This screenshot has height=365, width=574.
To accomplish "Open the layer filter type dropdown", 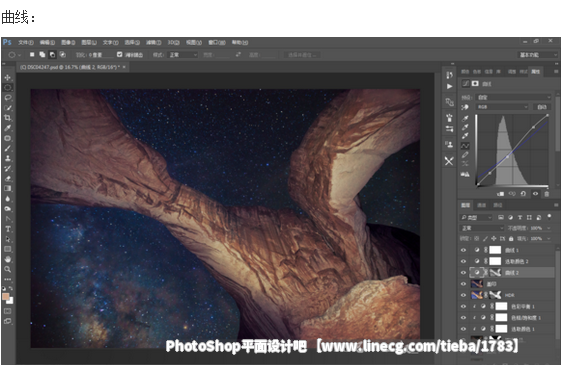I will [x=476, y=217].
